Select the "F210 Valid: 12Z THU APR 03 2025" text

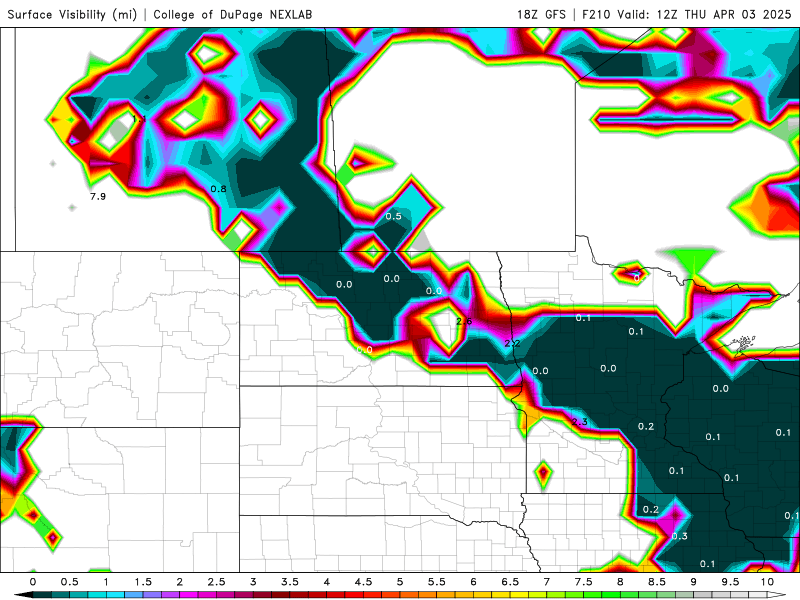(x=687, y=14)
